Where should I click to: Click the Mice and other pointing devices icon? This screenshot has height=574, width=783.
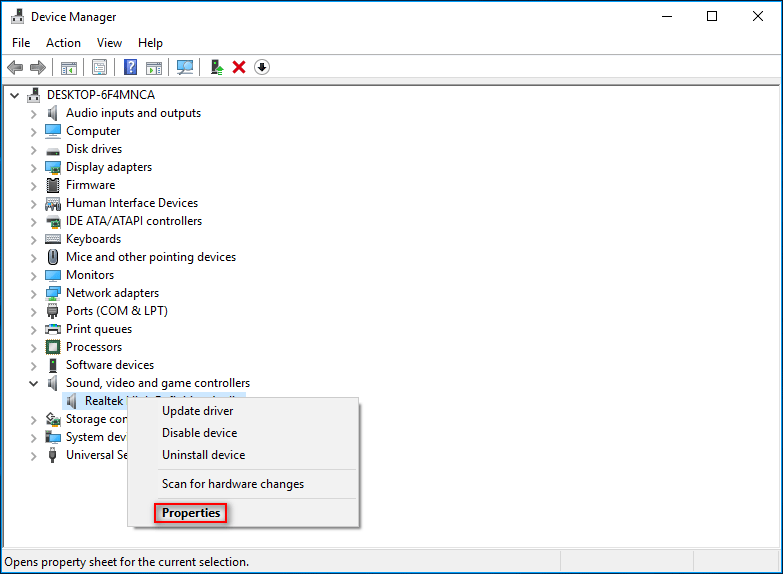52,257
